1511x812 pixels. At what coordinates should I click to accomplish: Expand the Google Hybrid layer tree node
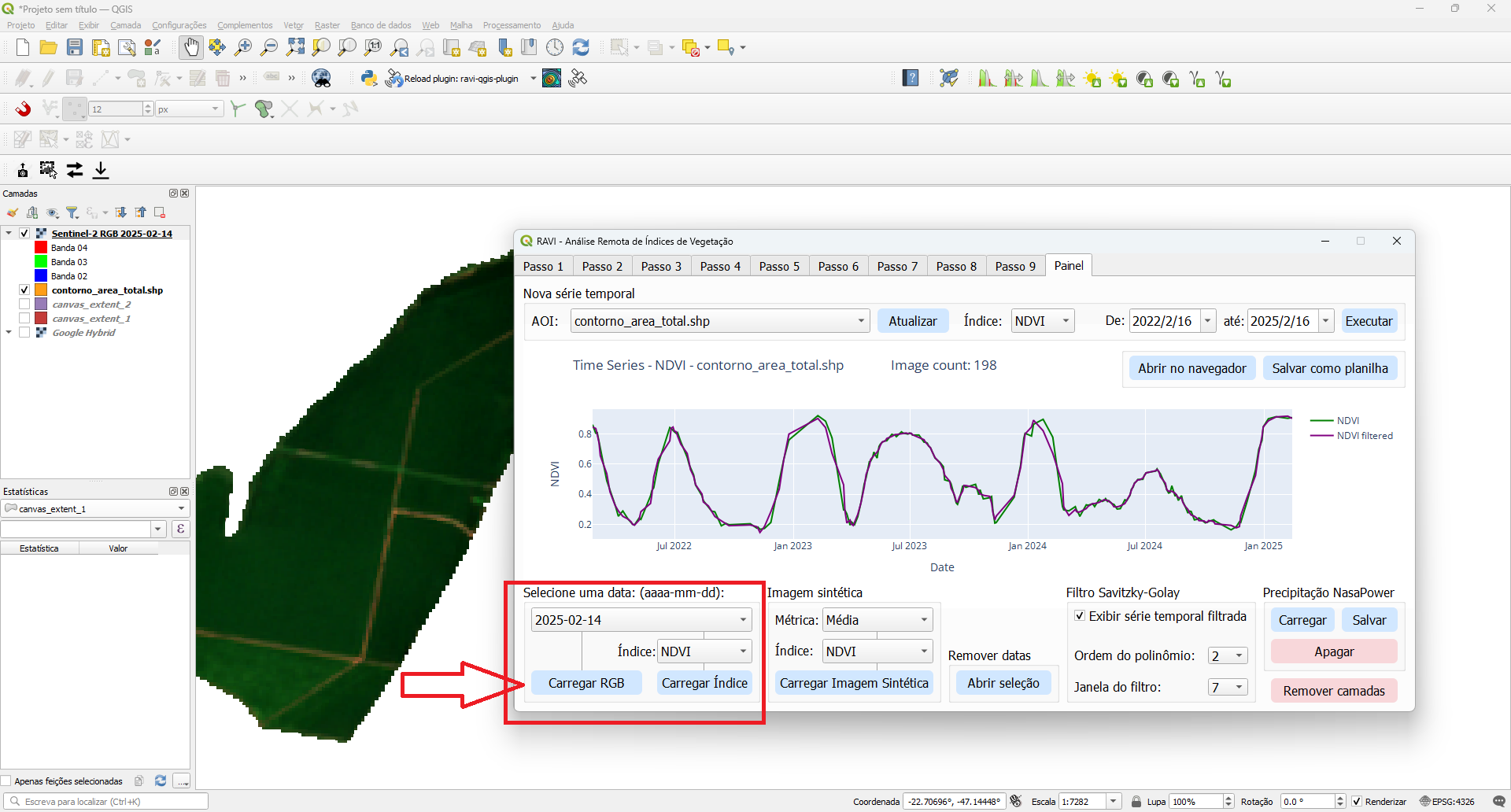coord(9,332)
